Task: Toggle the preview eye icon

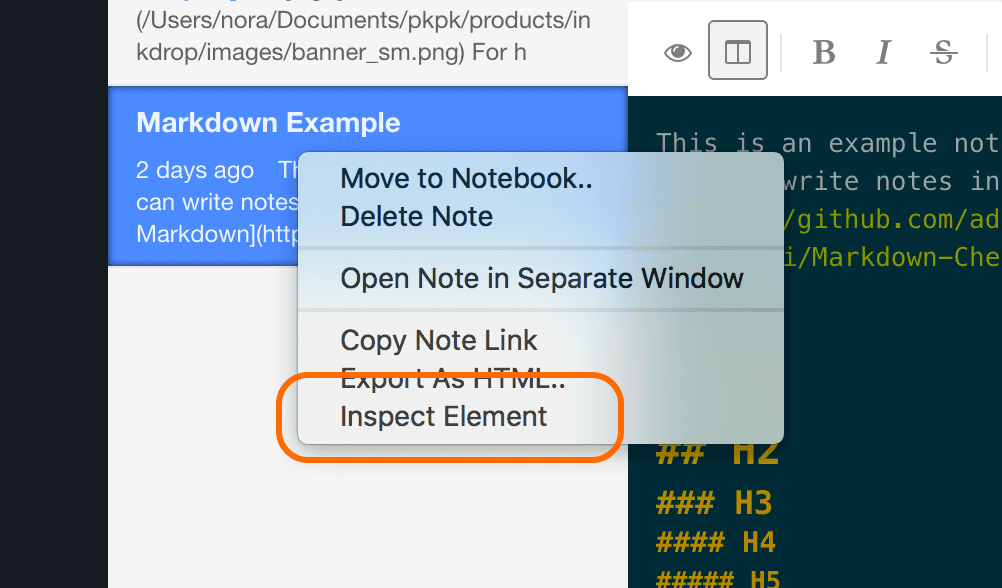Action: coord(678,52)
